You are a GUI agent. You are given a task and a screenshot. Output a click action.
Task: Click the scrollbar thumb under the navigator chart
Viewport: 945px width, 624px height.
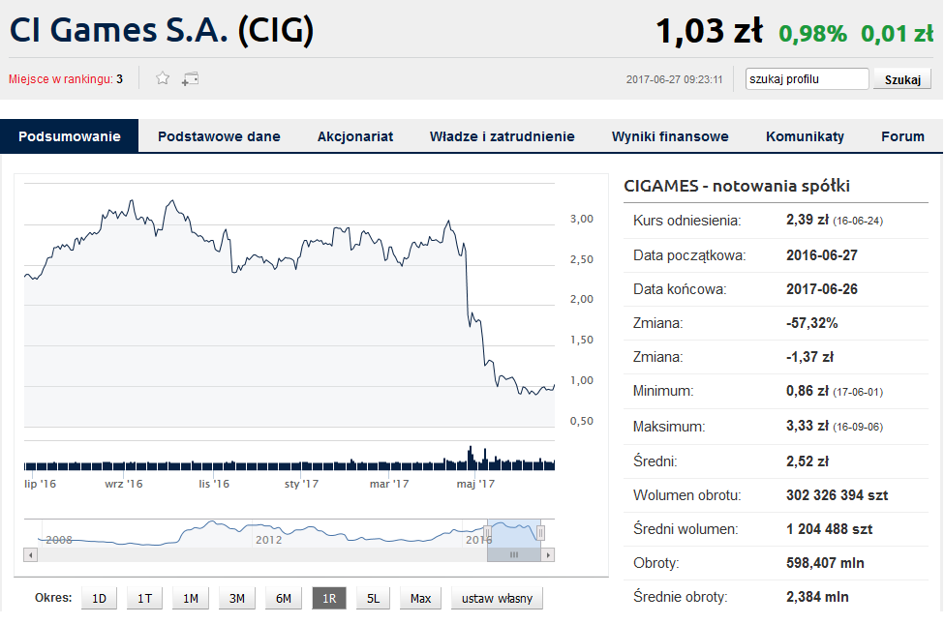pyautogui.click(x=514, y=555)
